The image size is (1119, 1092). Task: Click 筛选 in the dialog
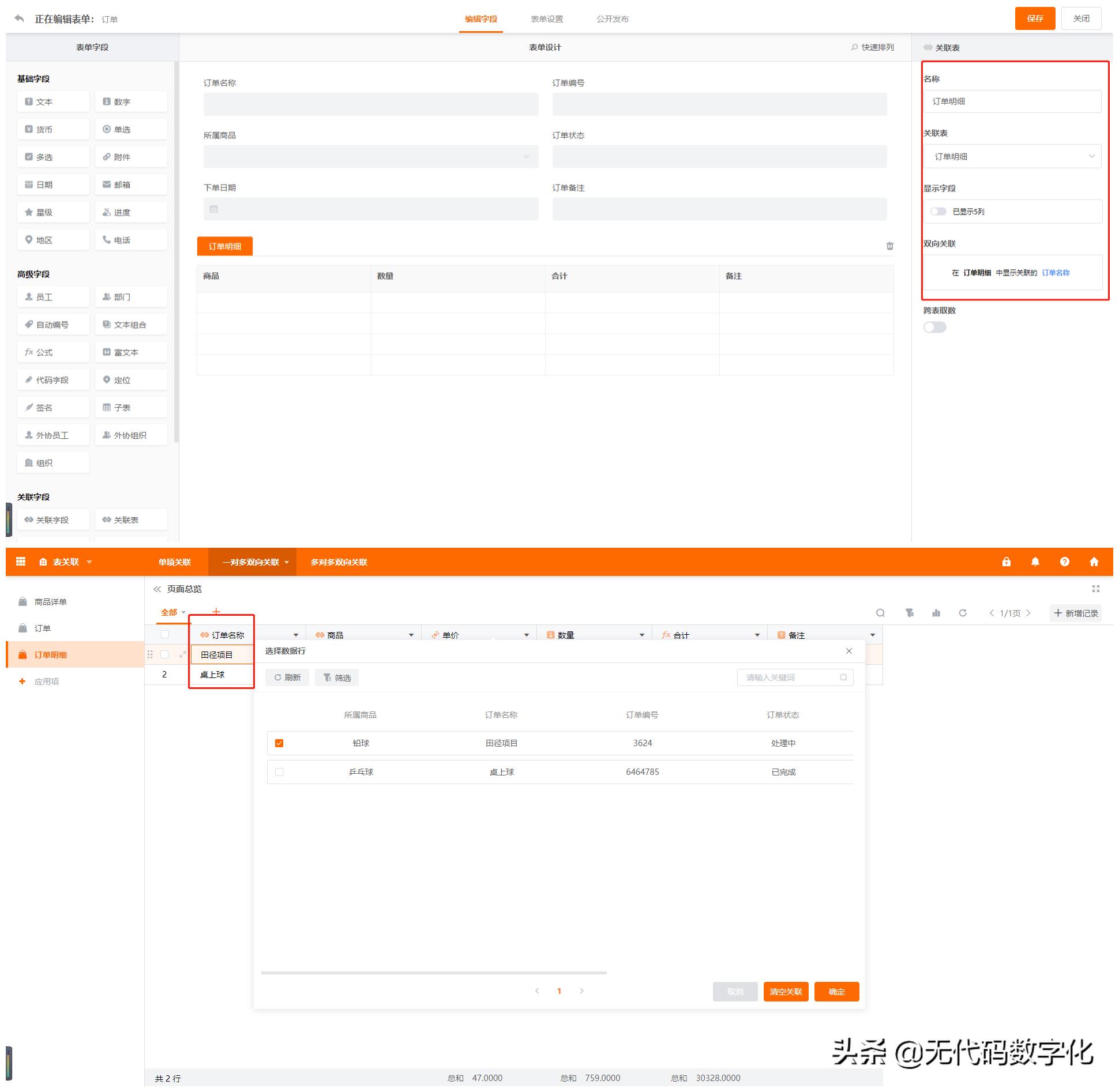click(x=337, y=677)
